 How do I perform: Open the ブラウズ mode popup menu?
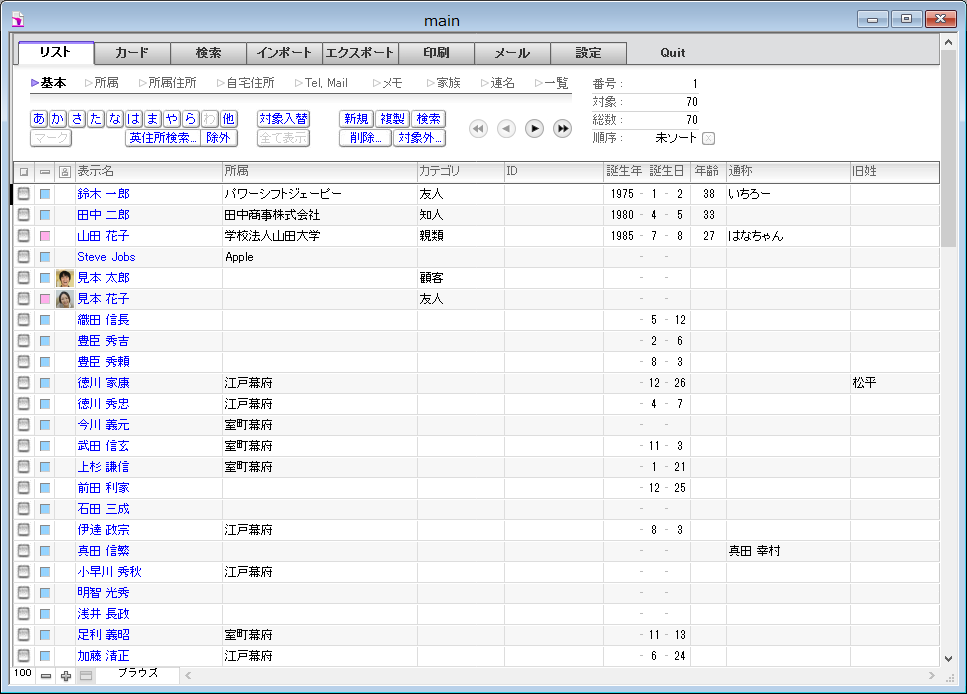[x=137, y=674]
